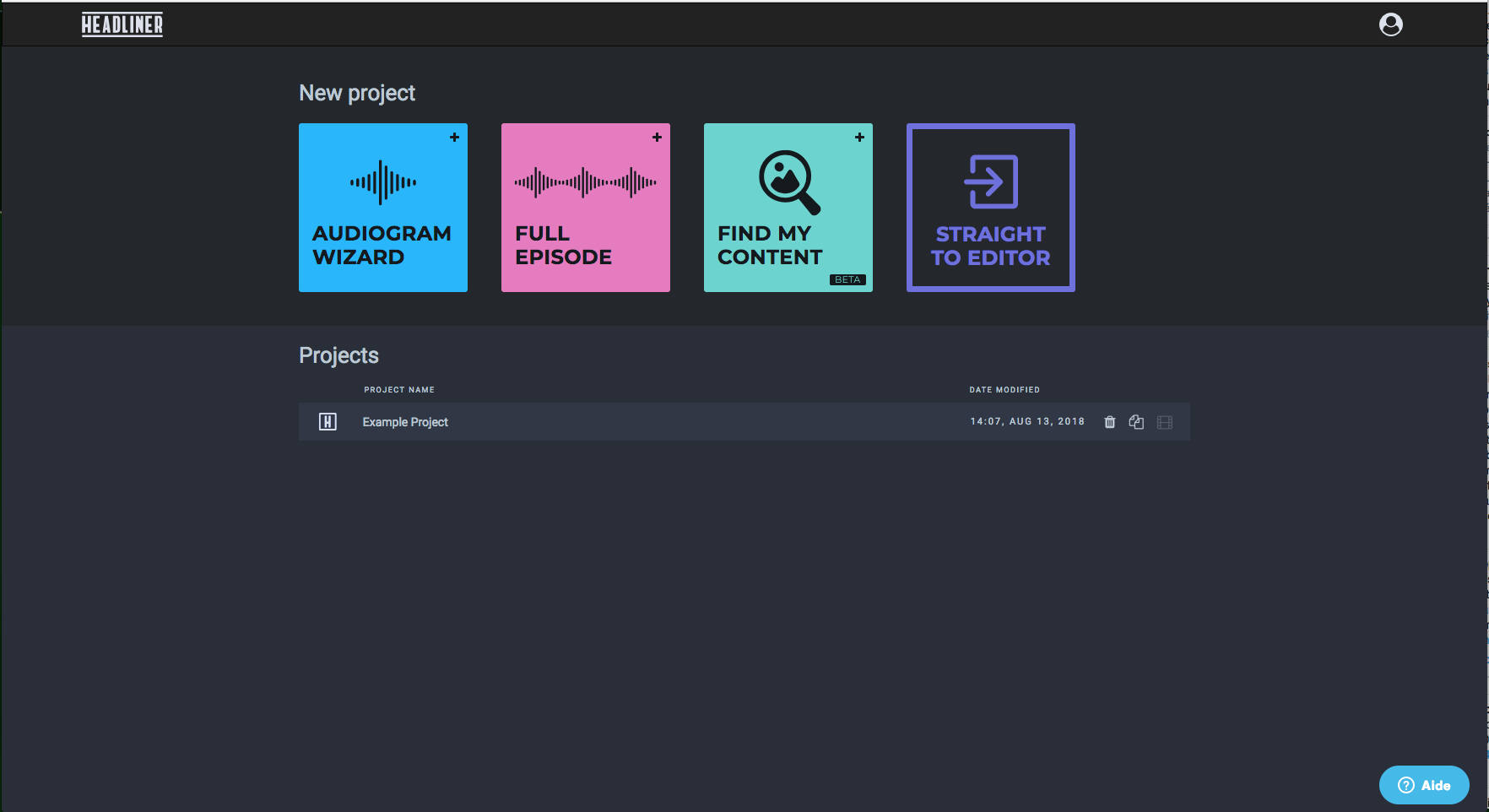Click the plus icon on Audiogram Wizard
The height and width of the screenshot is (812, 1489).
[454, 137]
